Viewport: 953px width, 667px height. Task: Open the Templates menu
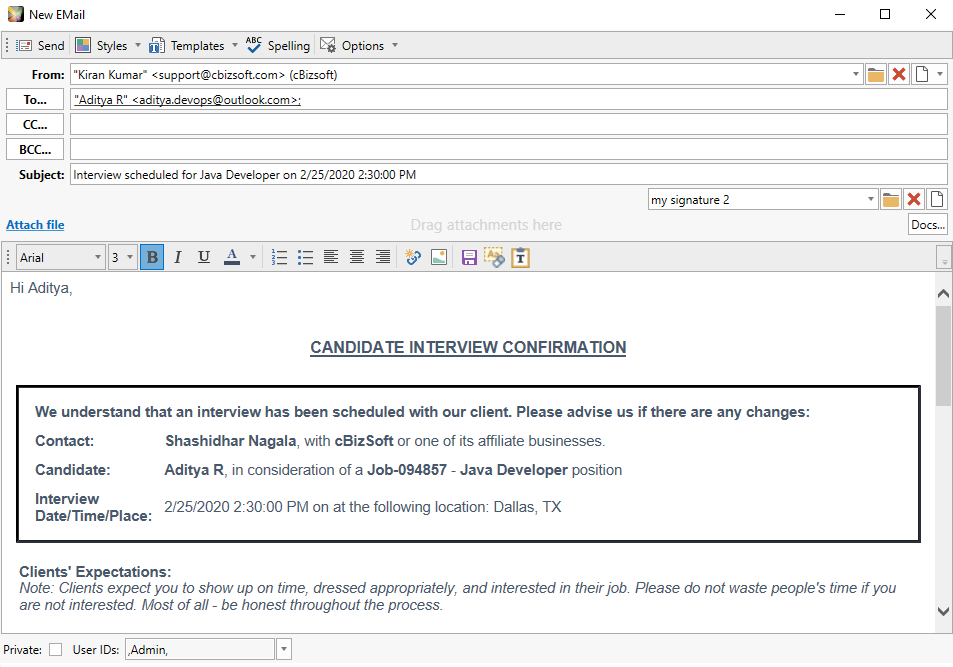[187, 46]
